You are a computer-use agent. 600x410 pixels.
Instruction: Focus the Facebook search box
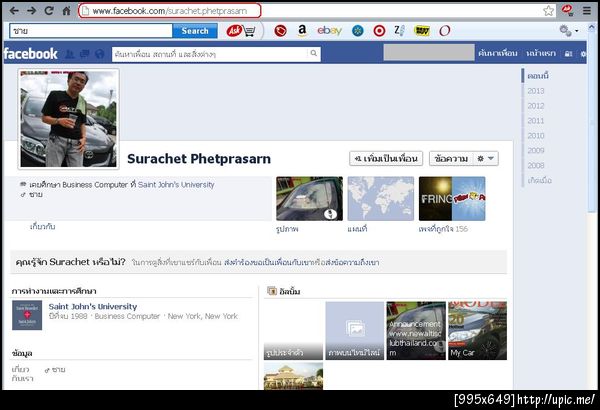click(211, 54)
